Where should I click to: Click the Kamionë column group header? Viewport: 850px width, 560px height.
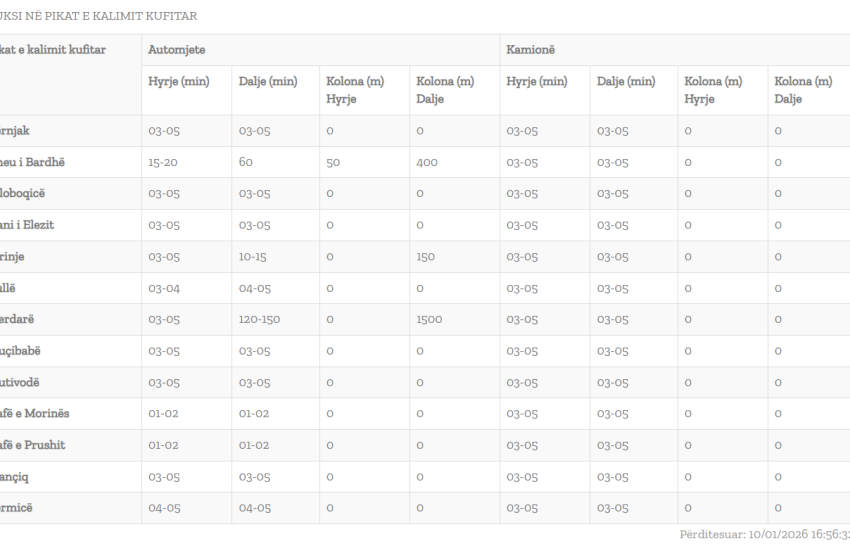533,50
